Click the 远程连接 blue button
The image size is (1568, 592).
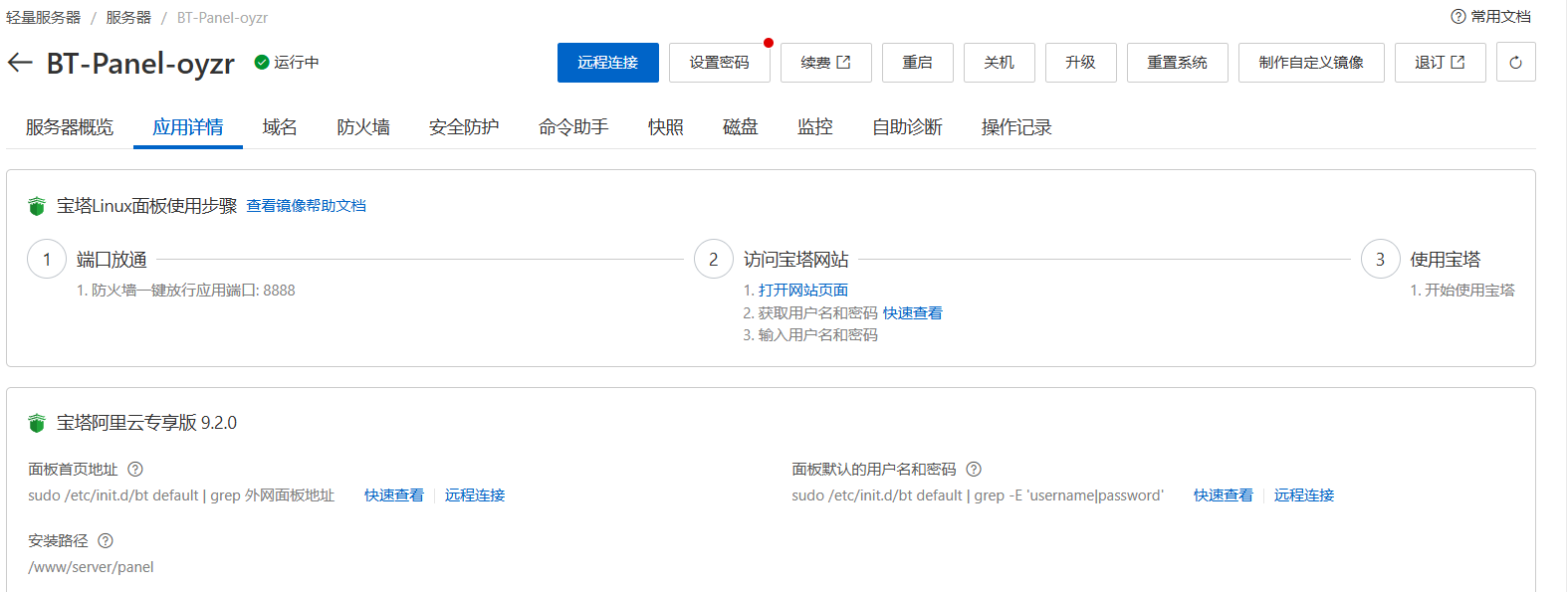click(607, 63)
